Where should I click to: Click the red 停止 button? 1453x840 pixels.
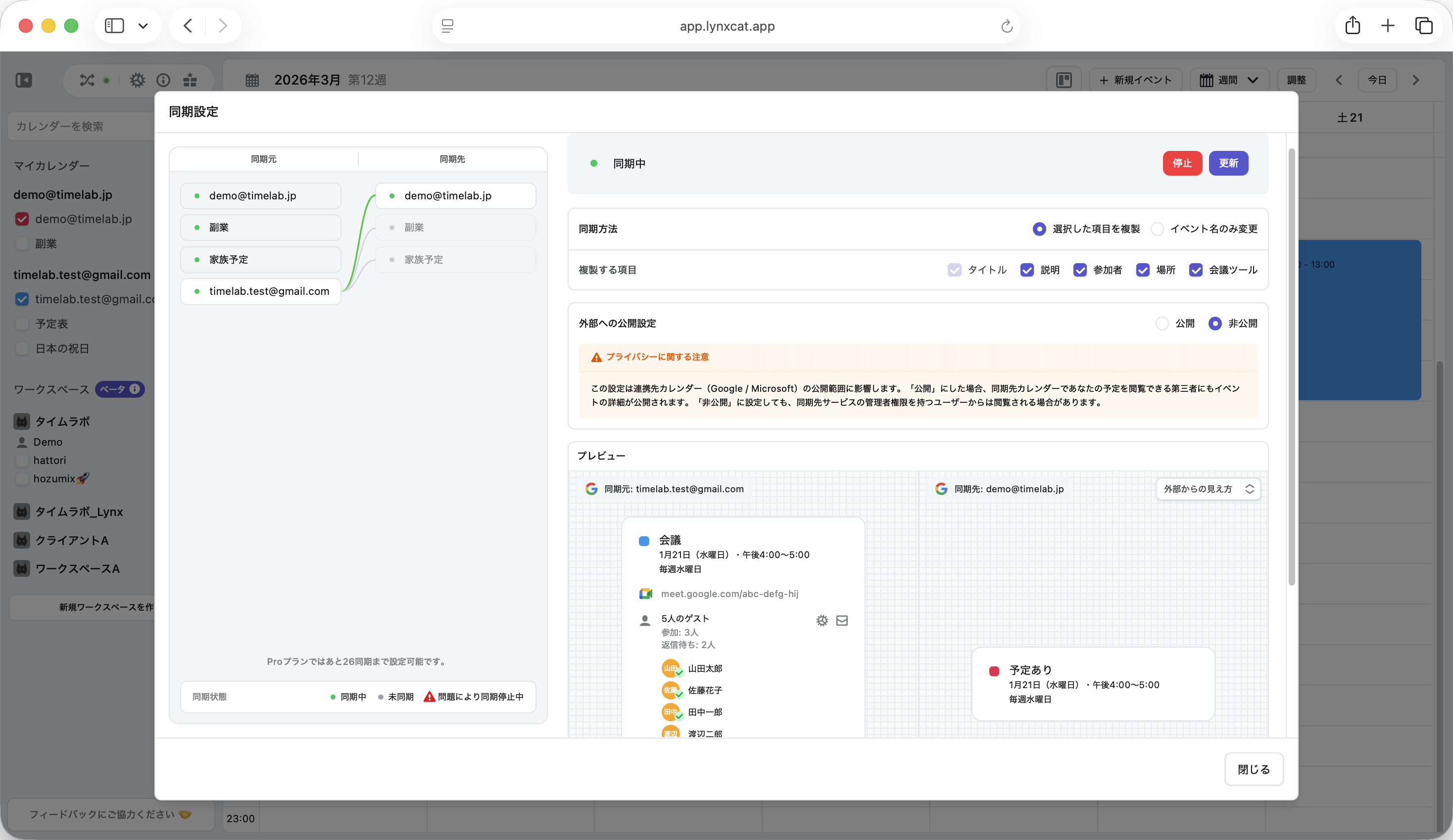click(1182, 163)
